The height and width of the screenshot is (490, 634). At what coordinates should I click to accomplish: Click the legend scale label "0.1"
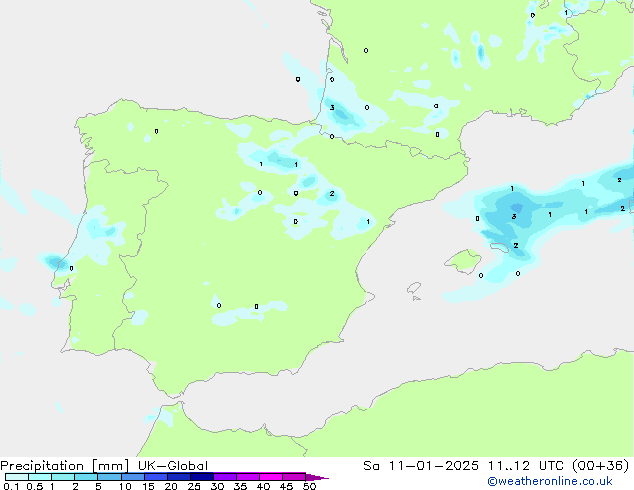click(x=11, y=486)
